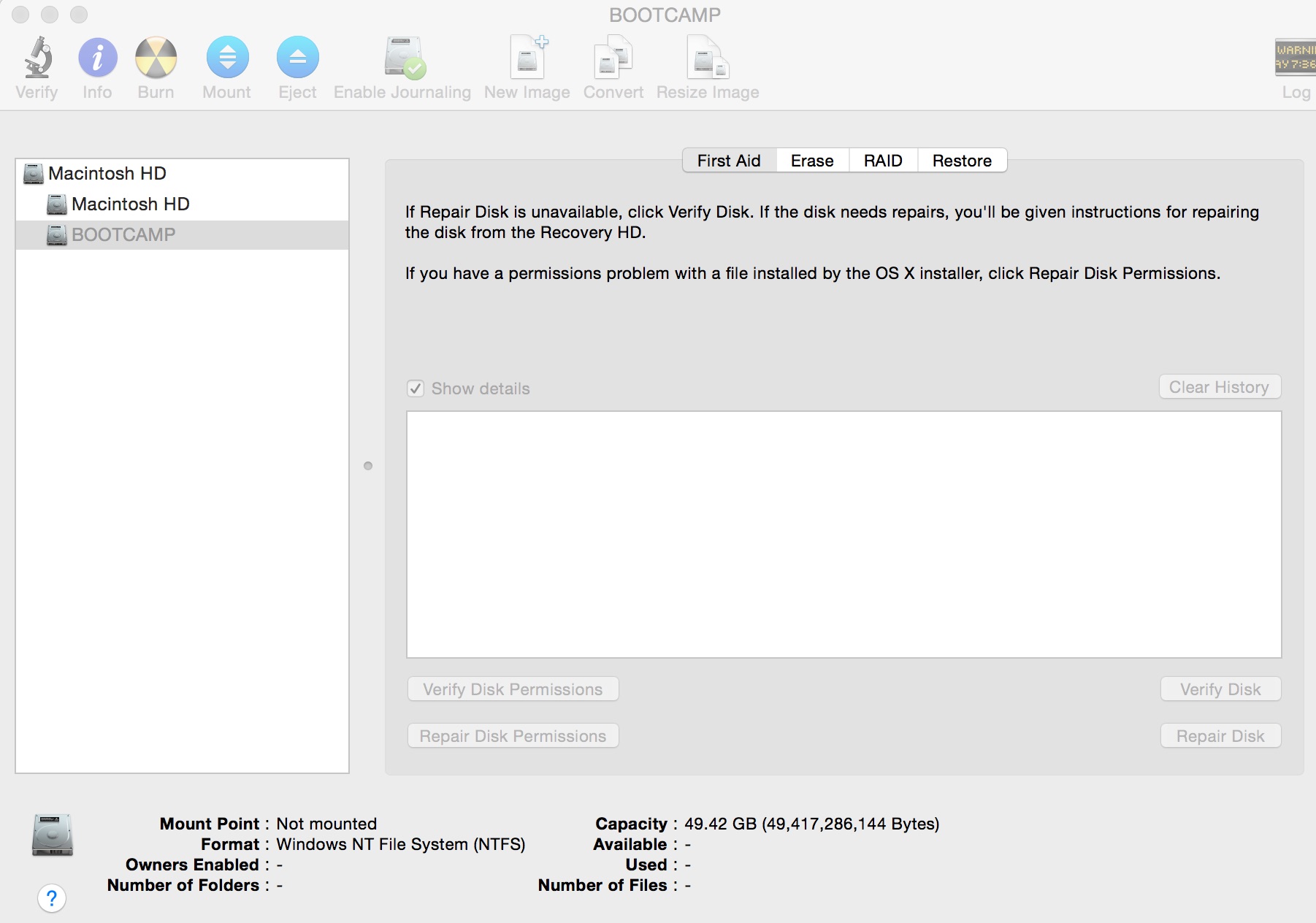Switch to the First Aid tab

pos(729,161)
